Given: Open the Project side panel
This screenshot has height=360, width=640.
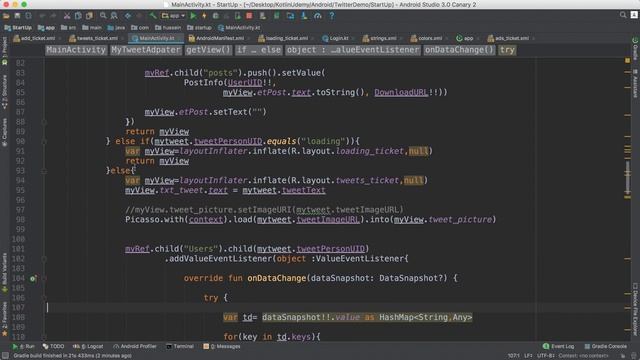Looking at the screenshot, I should coord(4,51).
